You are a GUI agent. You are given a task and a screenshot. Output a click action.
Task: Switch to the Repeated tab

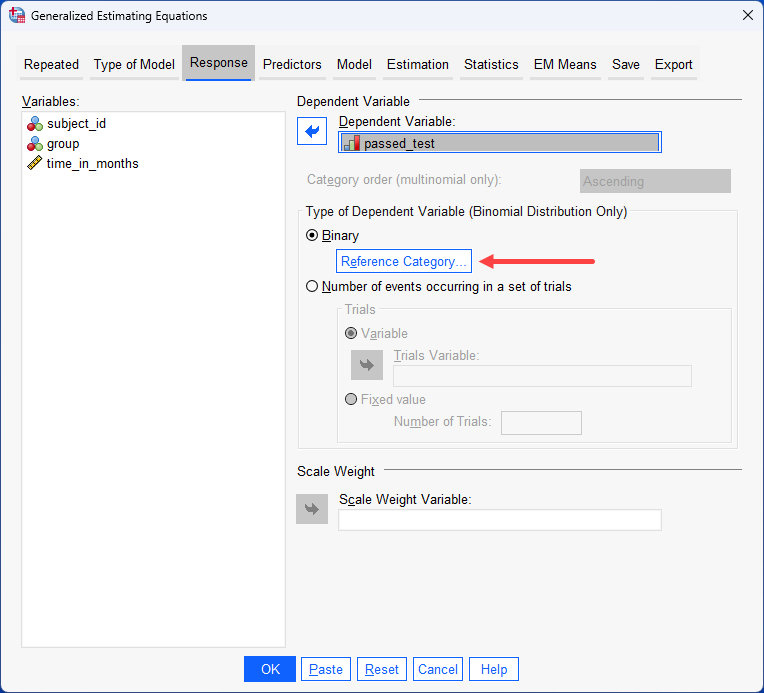[51, 64]
